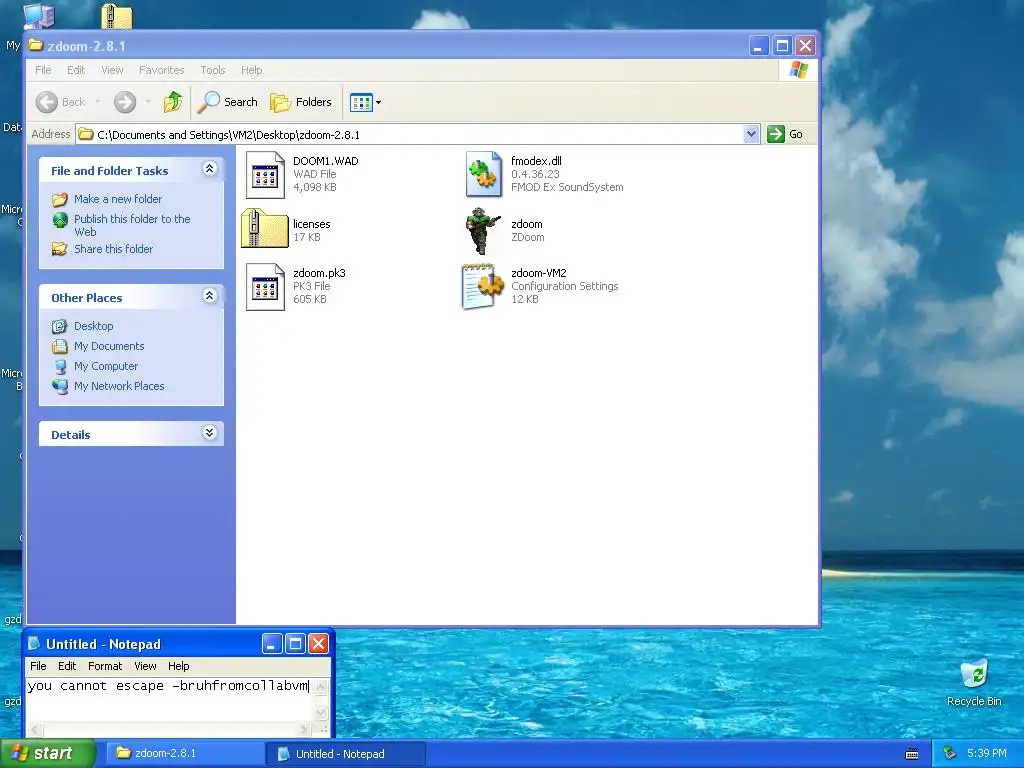
Task: Select the zdoom application marine icon
Action: (483, 231)
